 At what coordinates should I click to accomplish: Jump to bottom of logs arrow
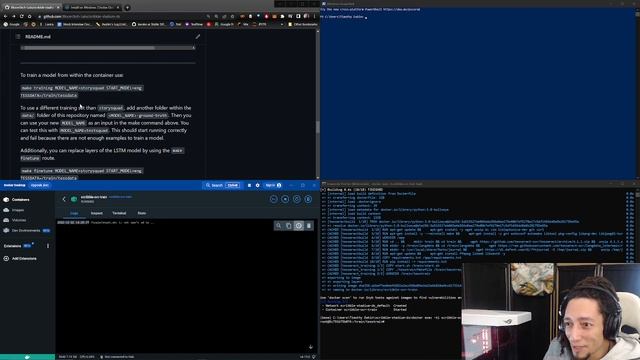311,347
